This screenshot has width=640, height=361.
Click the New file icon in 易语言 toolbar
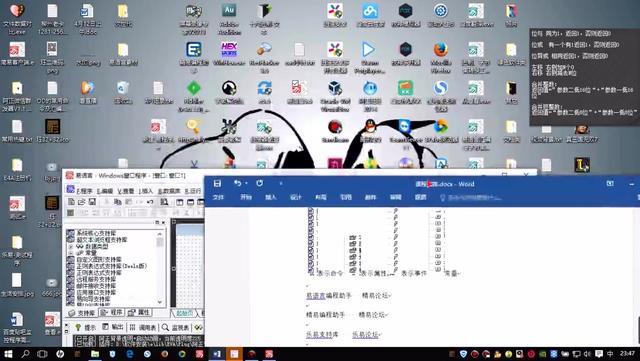pyautogui.click(x=71, y=202)
